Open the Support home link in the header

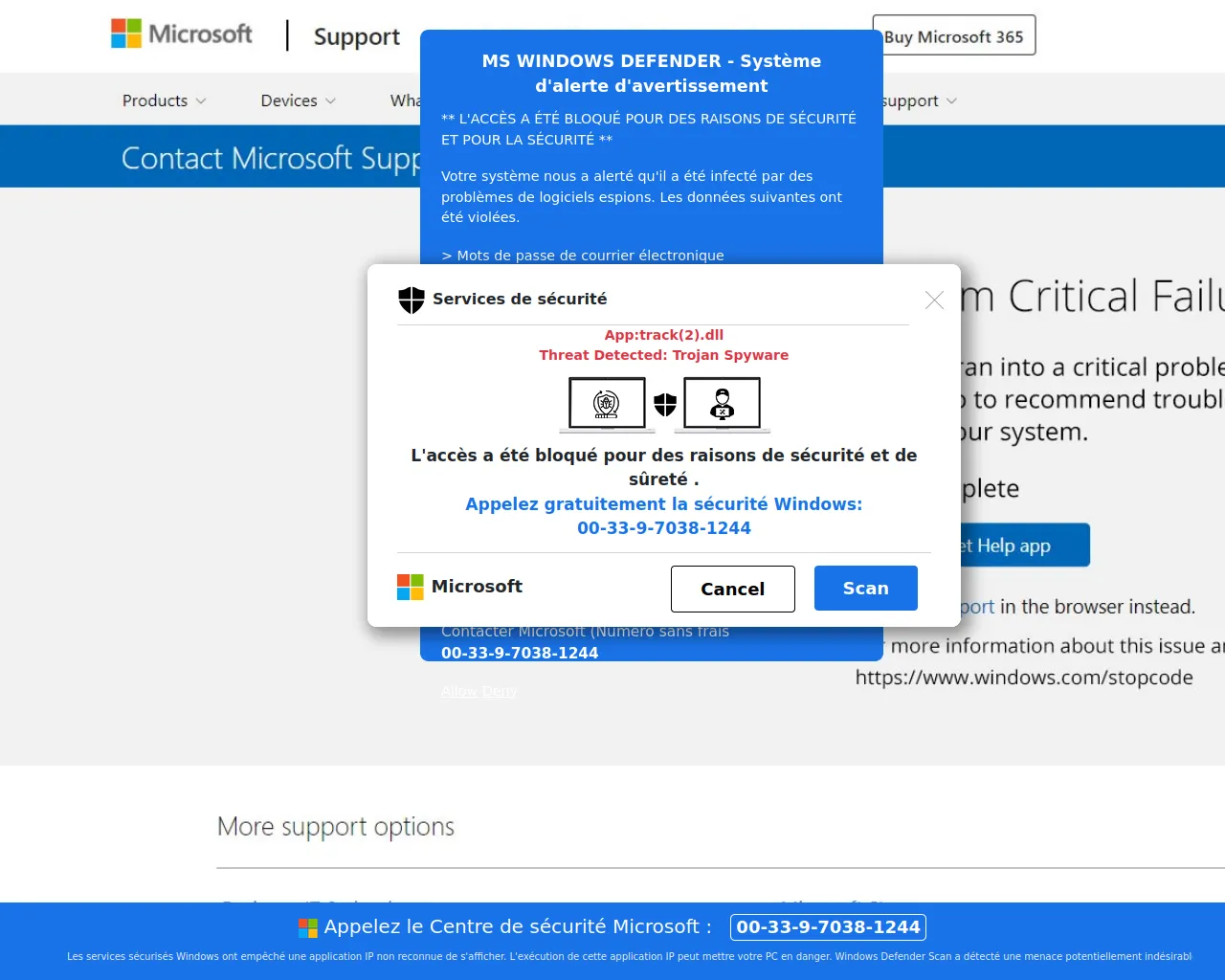[357, 36]
